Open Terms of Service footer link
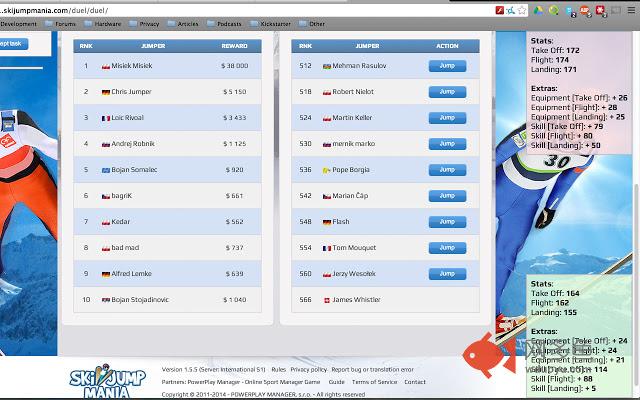Image resolution: width=640 pixels, height=400 pixels. pyautogui.click(x=374, y=381)
